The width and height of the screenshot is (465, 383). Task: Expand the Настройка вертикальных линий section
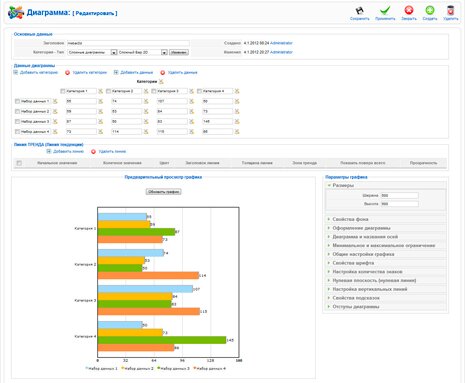pyautogui.click(x=385, y=289)
